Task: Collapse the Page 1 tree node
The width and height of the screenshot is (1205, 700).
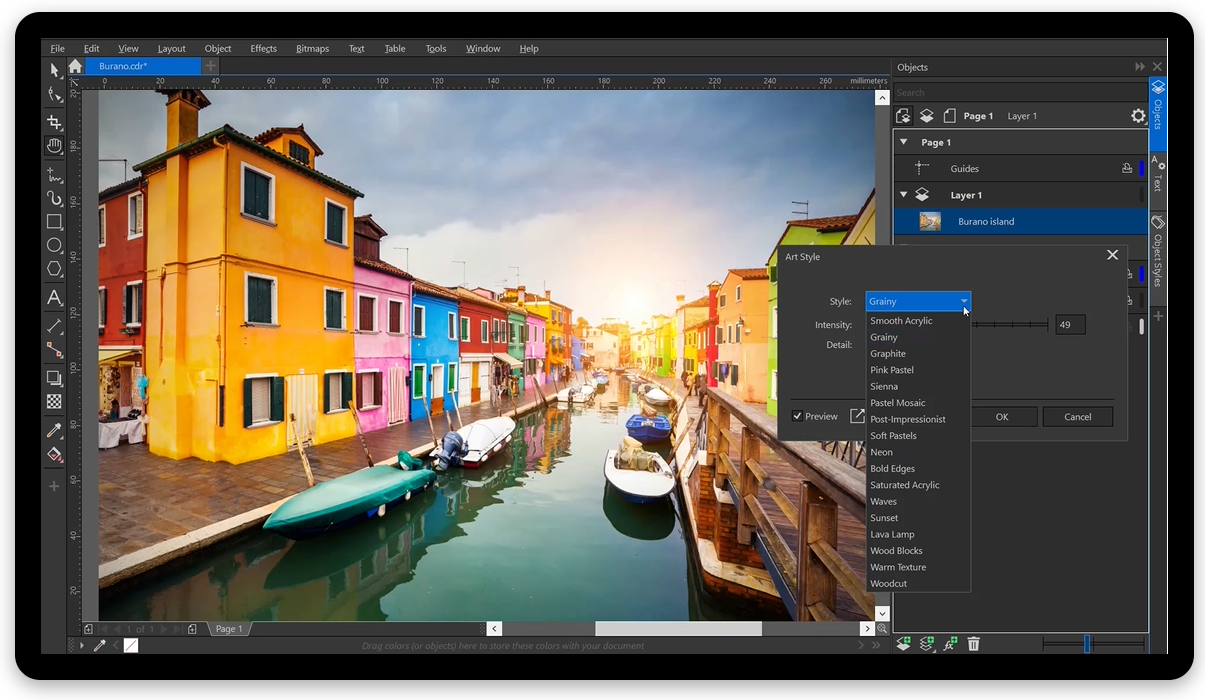Action: [x=904, y=143]
